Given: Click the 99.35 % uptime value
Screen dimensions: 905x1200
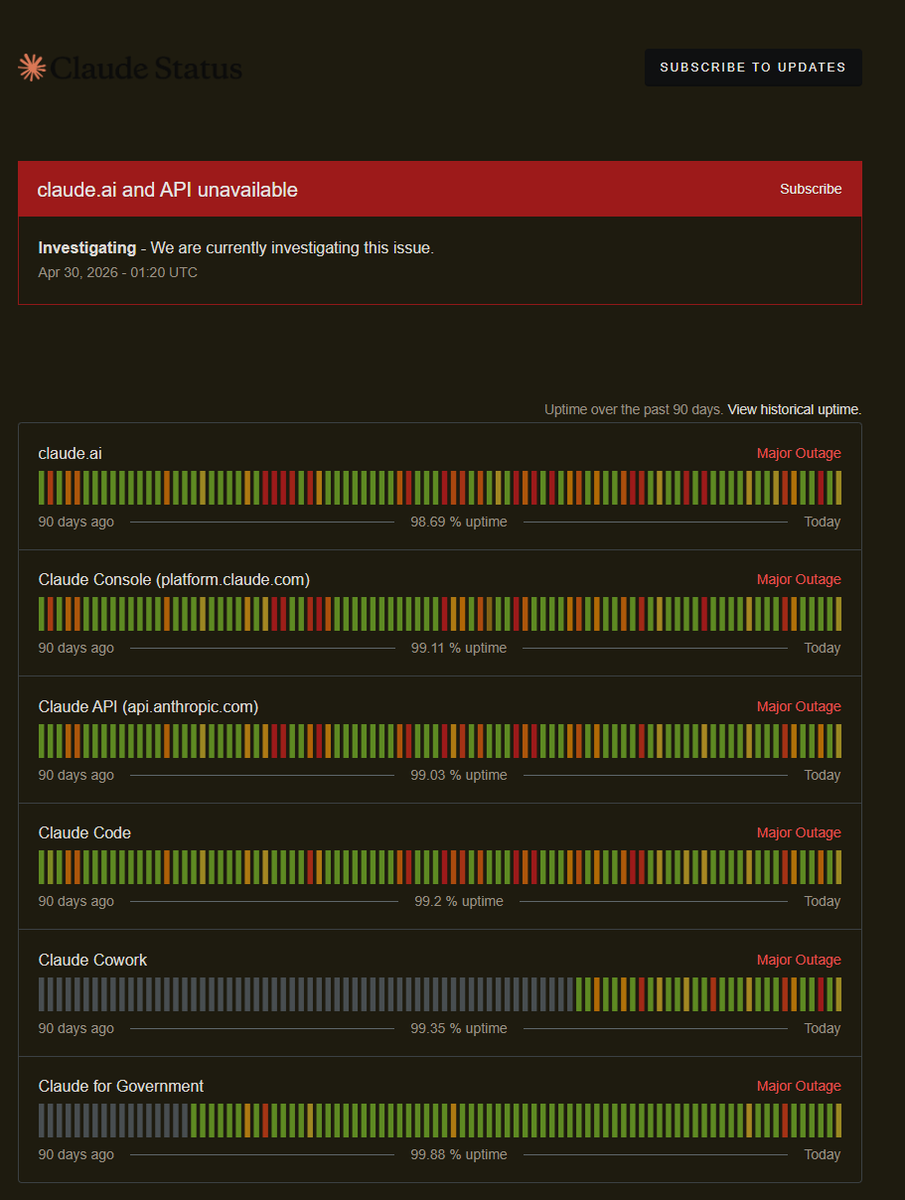Looking at the screenshot, I should pos(459,1028).
